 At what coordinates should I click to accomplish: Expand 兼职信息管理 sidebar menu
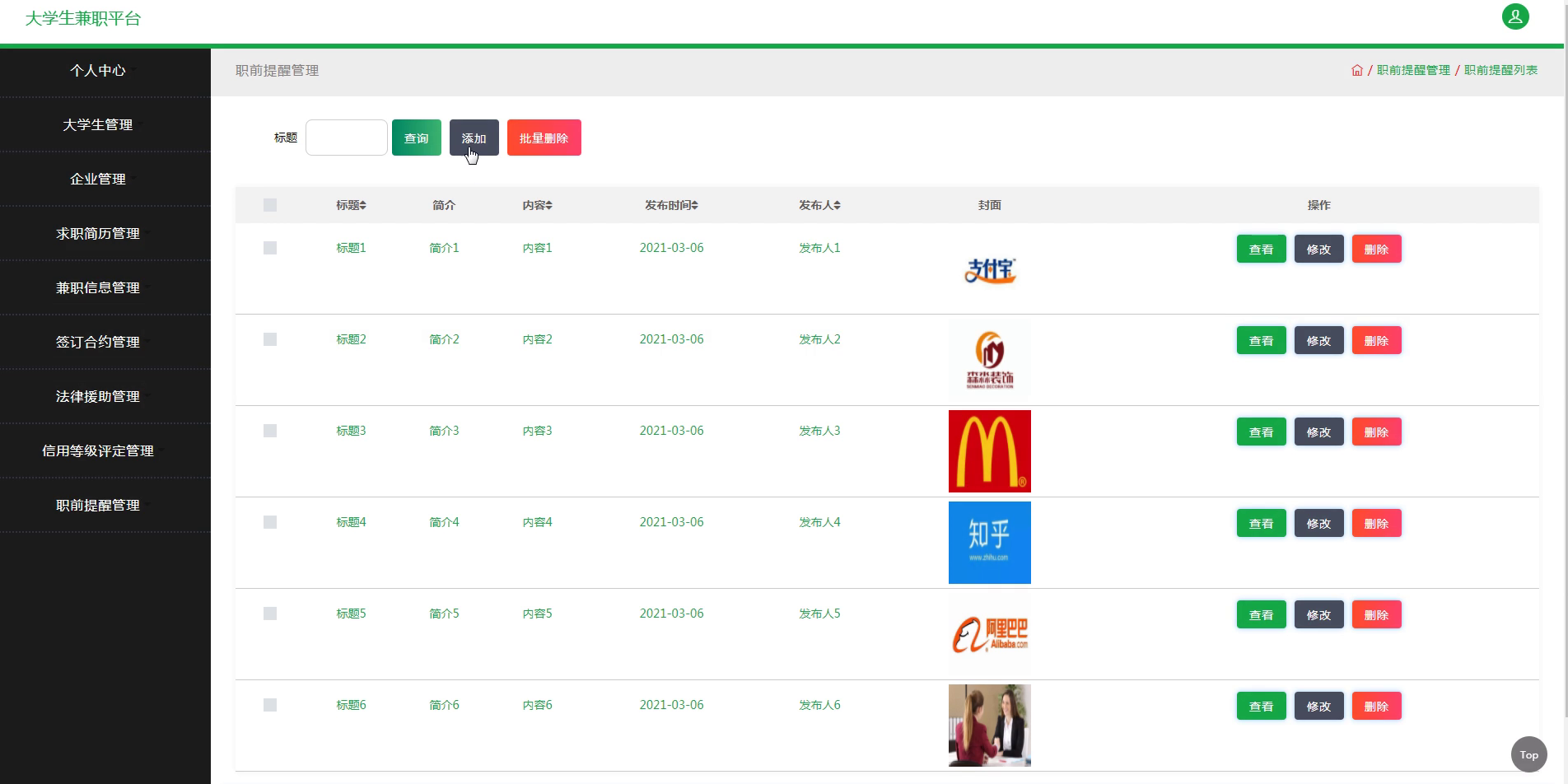click(x=105, y=288)
